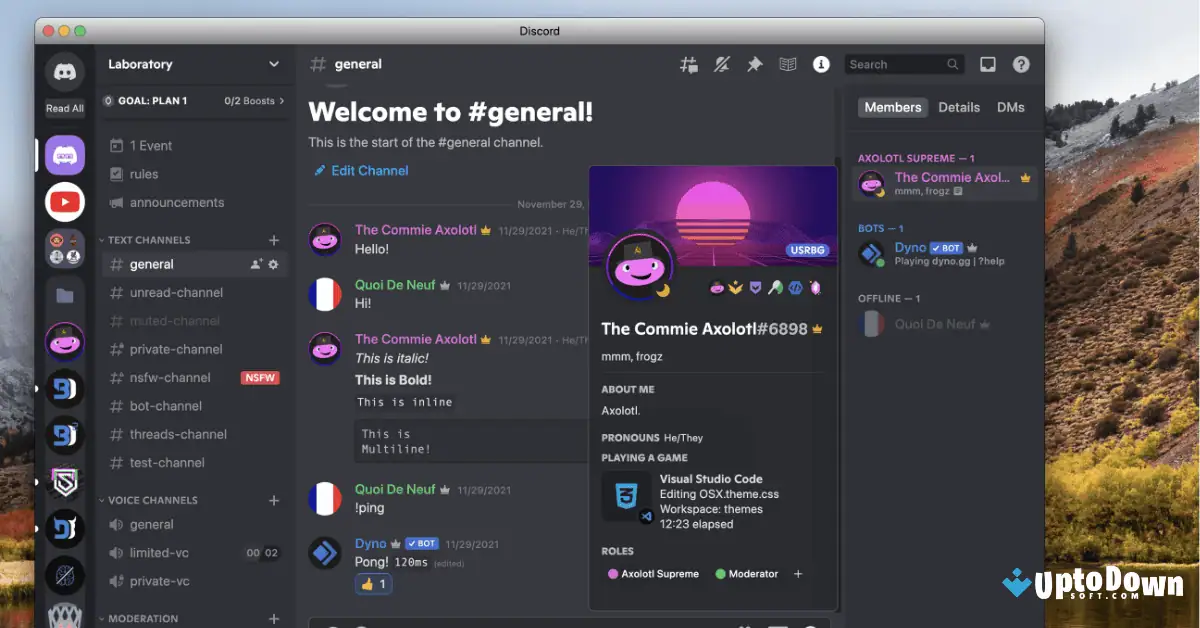Open pinned messages
1200x628 pixels.
click(755, 63)
